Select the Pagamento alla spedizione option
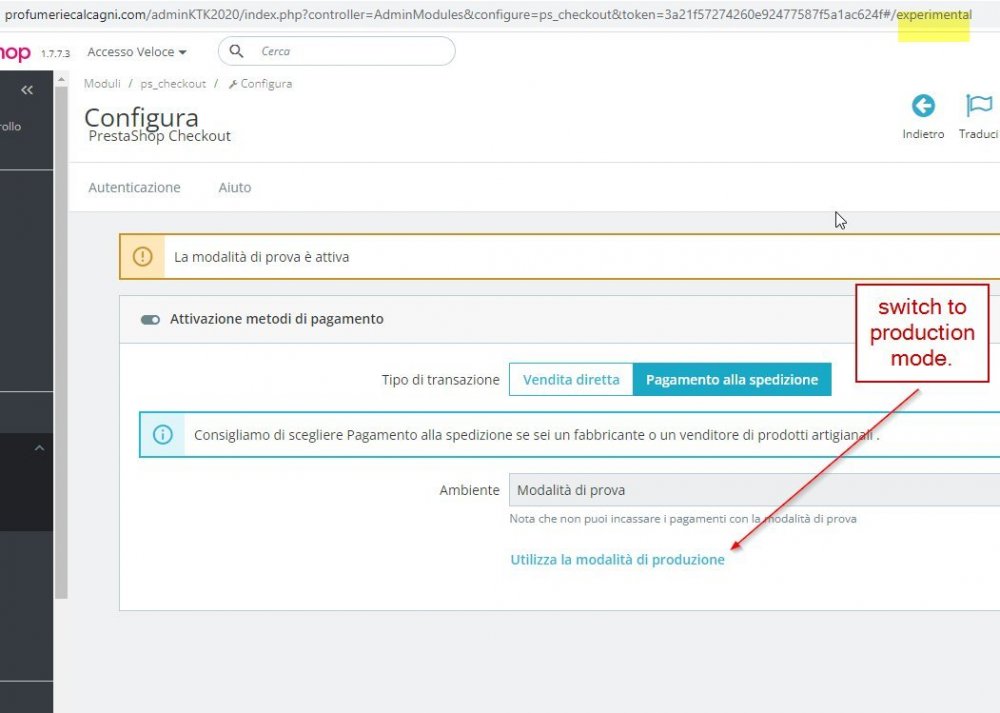The image size is (1000, 713). (x=732, y=379)
